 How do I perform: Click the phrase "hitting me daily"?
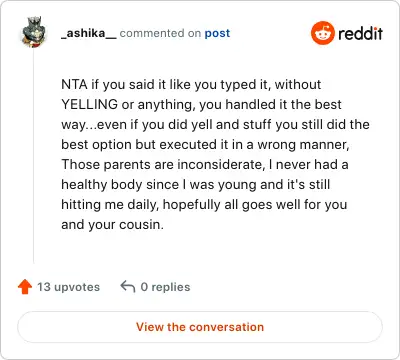[x=110, y=204]
